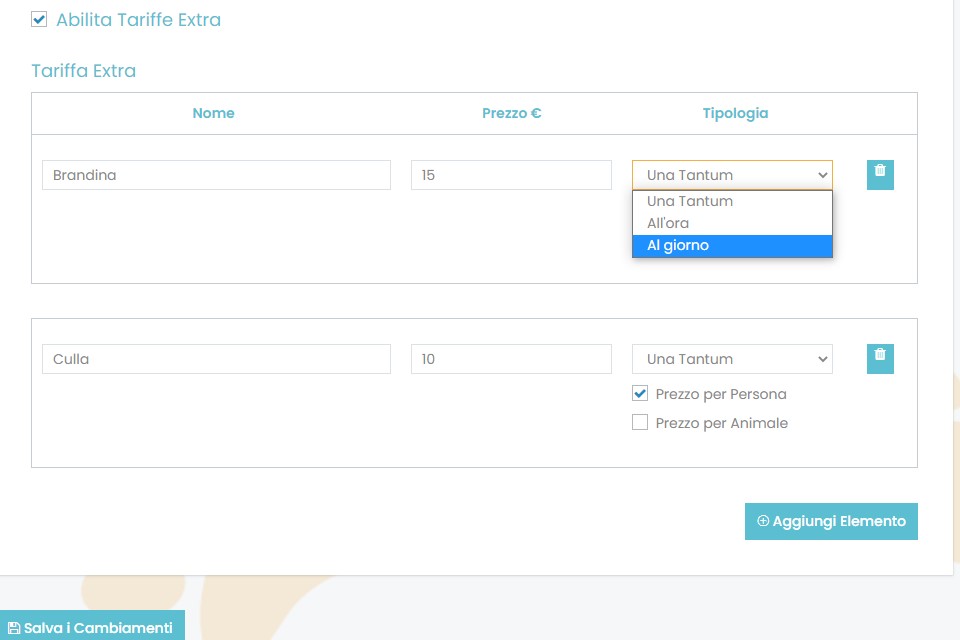Click the price field containing 15
Screen dimensions: 960x640
click(511, 175)
